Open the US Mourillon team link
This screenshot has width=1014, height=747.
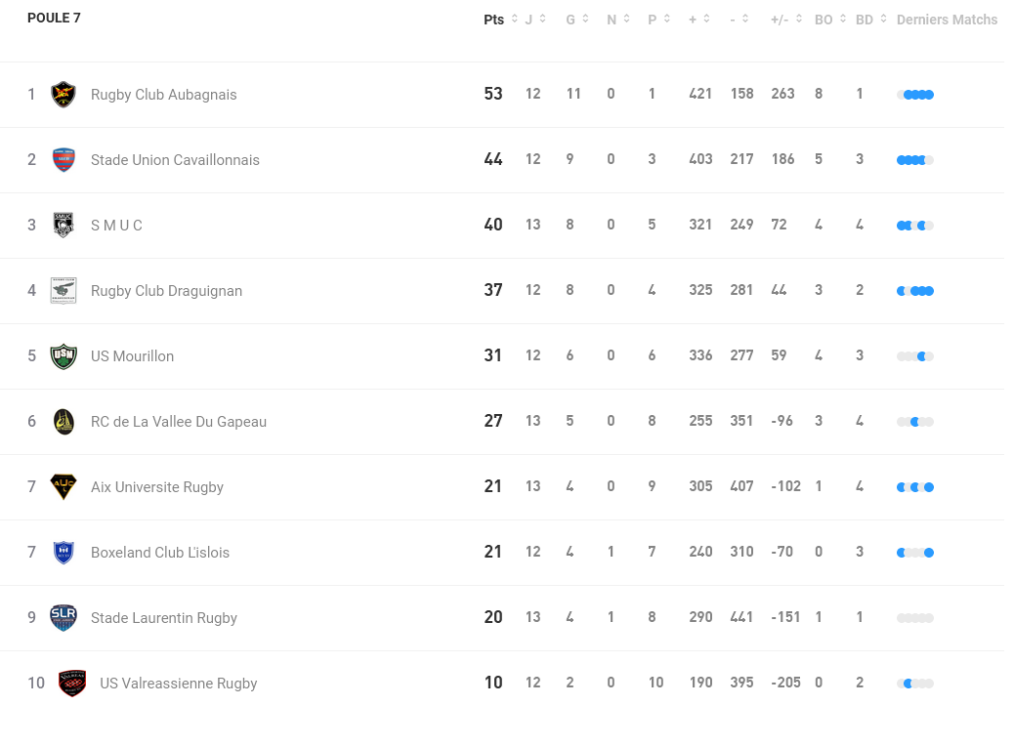tap(132, 357)
